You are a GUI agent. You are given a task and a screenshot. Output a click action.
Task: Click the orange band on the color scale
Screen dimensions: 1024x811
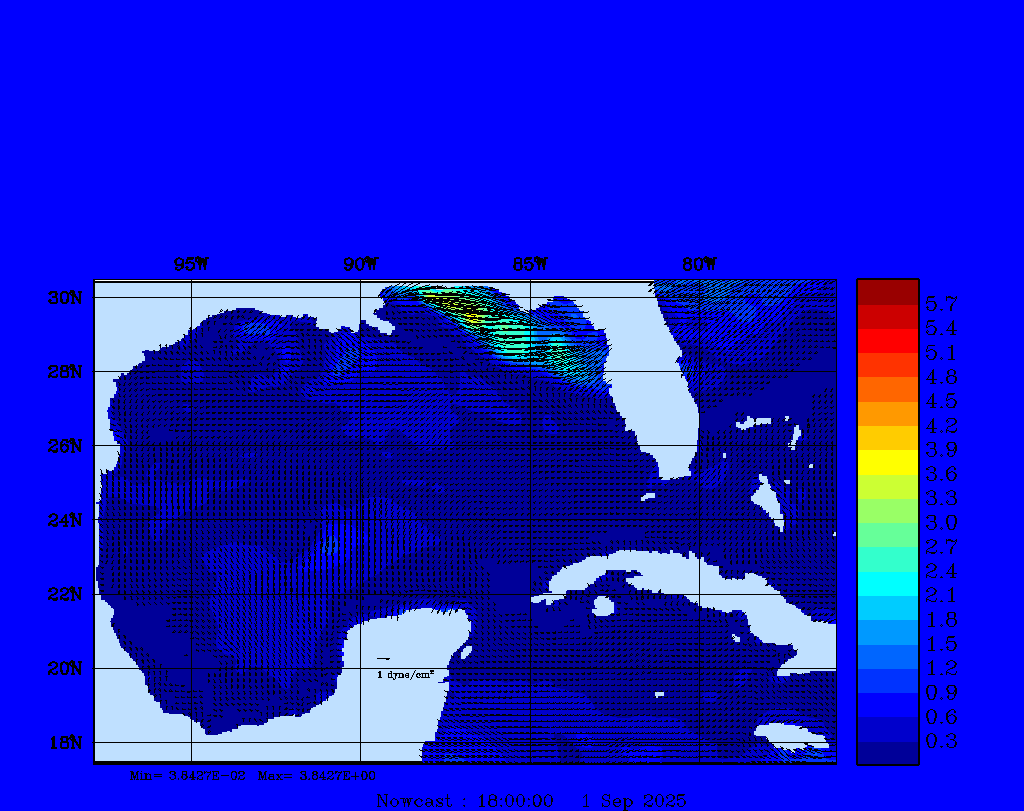(x=887, y=413)
